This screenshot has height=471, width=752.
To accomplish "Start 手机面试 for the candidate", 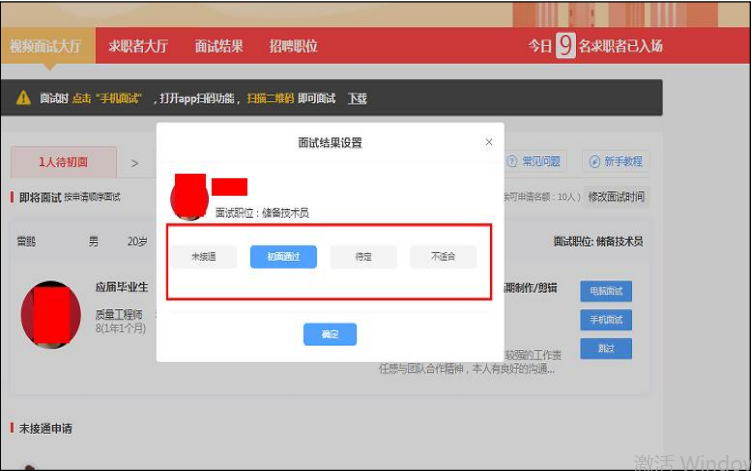I will pyautogui.click(x=606, y=320).
